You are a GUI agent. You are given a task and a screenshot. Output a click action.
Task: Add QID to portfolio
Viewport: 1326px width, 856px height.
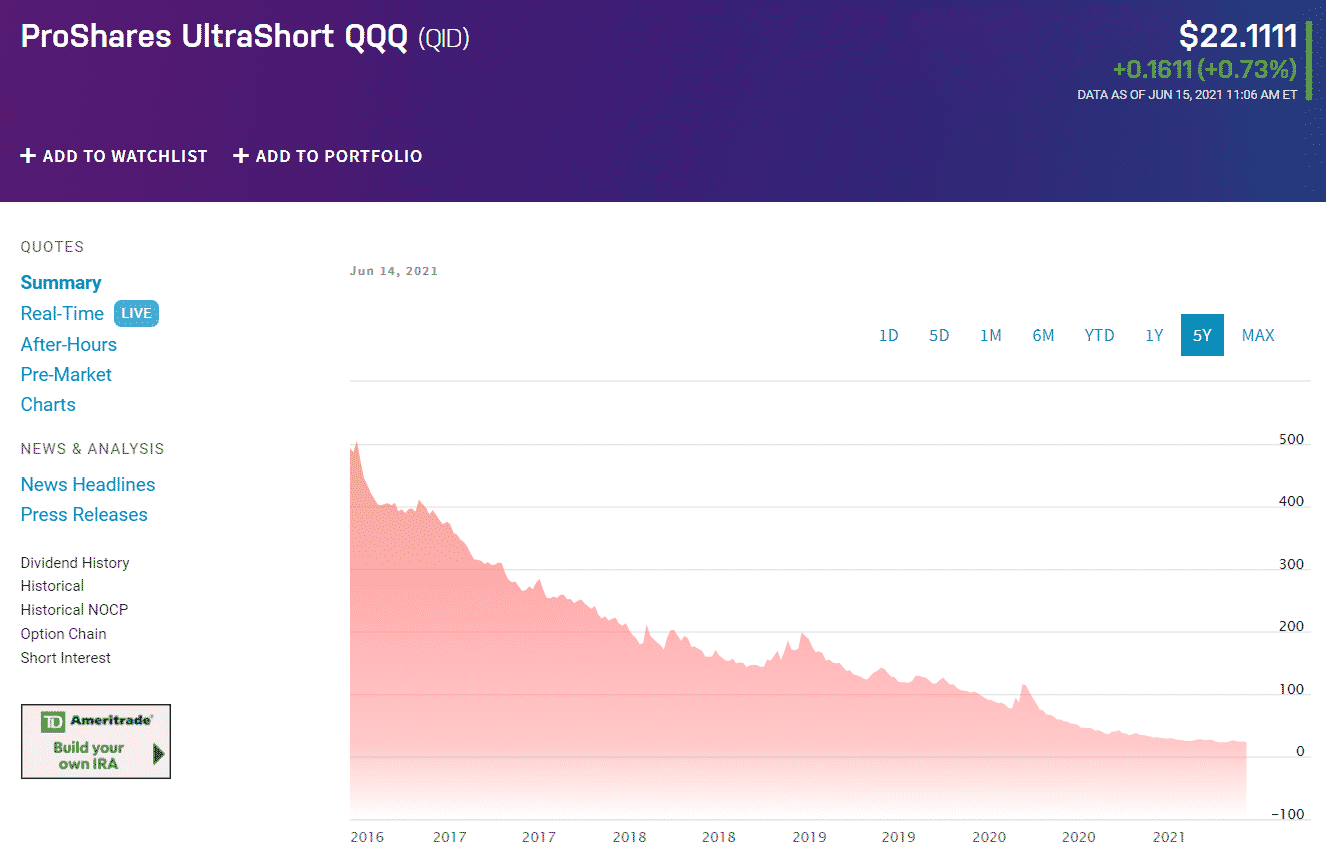(x=328, y=156)
